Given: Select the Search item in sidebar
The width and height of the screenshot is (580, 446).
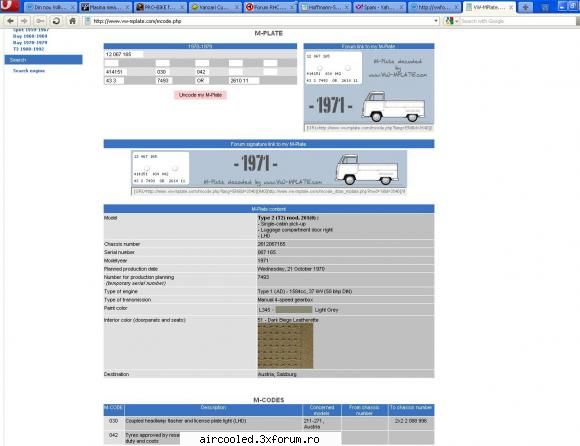Looking at the screenshot, I should (x=43, y=60).
